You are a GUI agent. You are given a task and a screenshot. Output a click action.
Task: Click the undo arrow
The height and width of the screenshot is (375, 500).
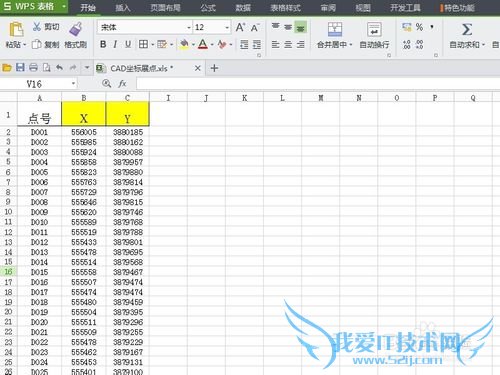click(60, 68)
